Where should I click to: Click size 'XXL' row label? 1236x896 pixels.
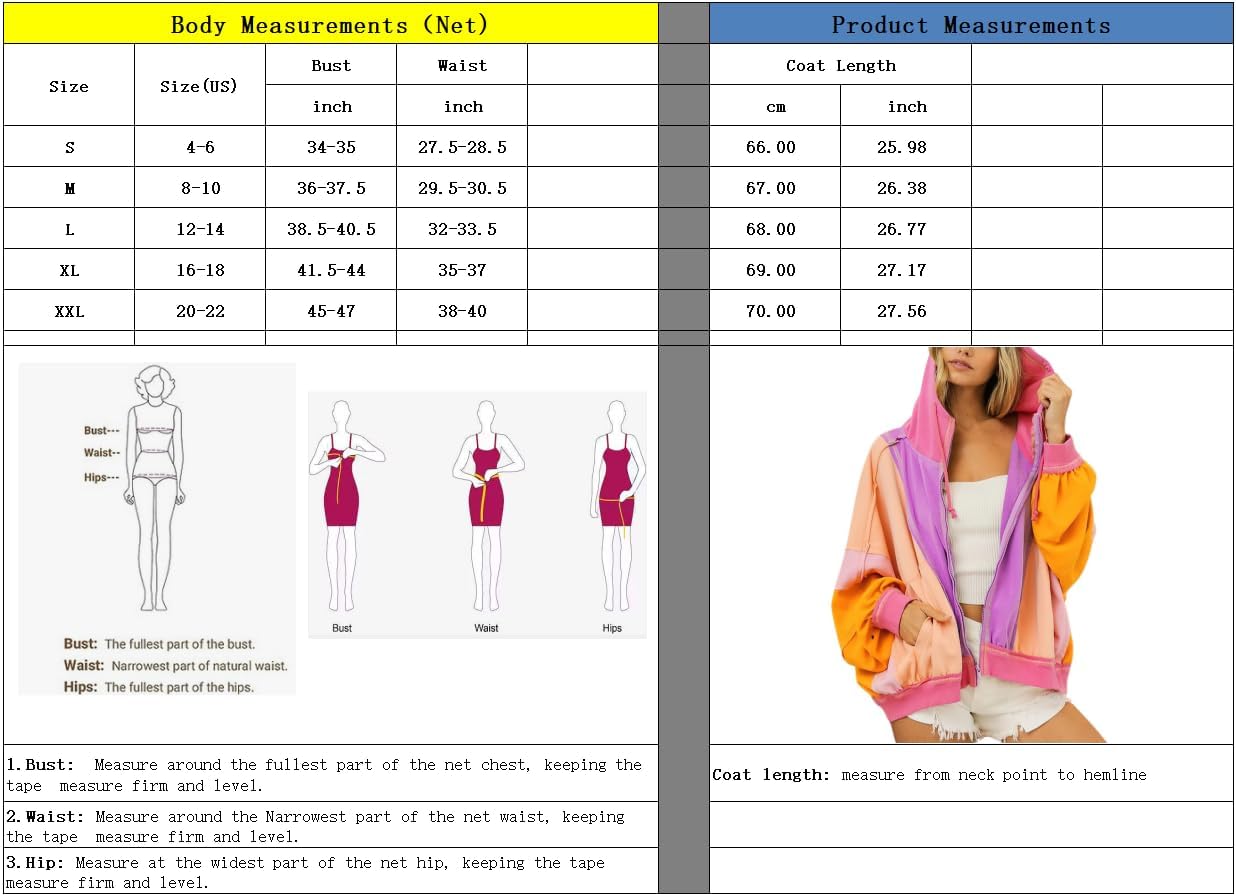coord(69,311)
